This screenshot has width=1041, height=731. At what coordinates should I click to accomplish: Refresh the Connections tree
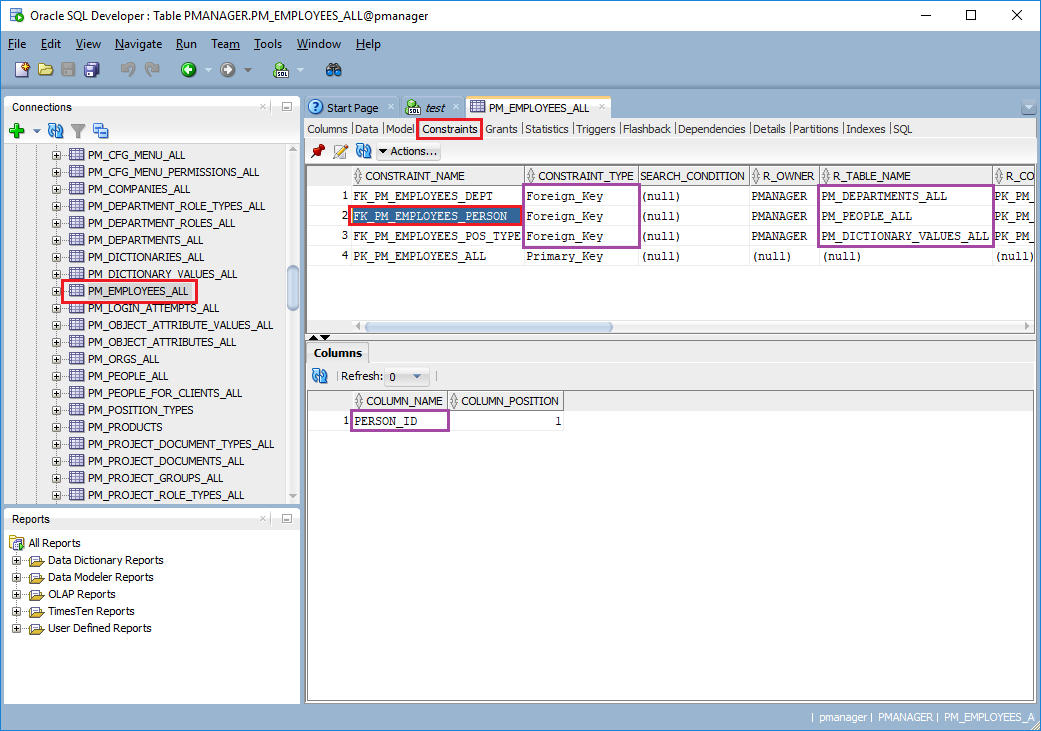point(55,130)
